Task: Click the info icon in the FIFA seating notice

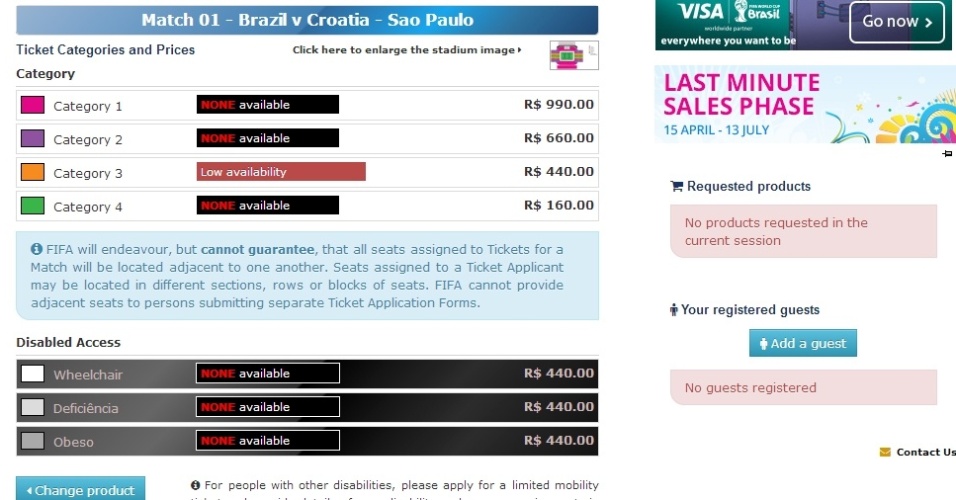Action: (x=37, y=249)
